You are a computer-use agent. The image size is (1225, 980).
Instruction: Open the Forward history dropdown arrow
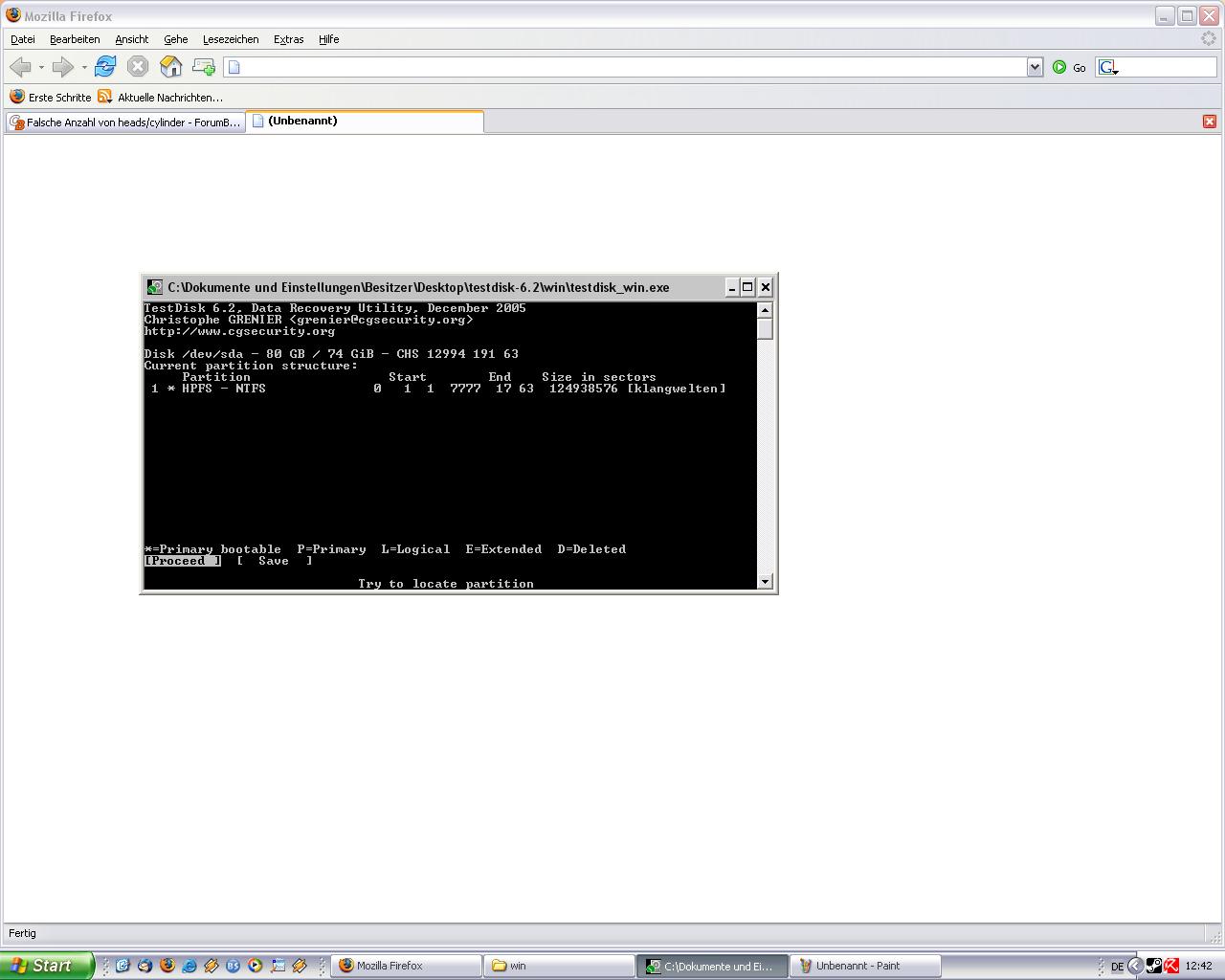tap(84, 67)
